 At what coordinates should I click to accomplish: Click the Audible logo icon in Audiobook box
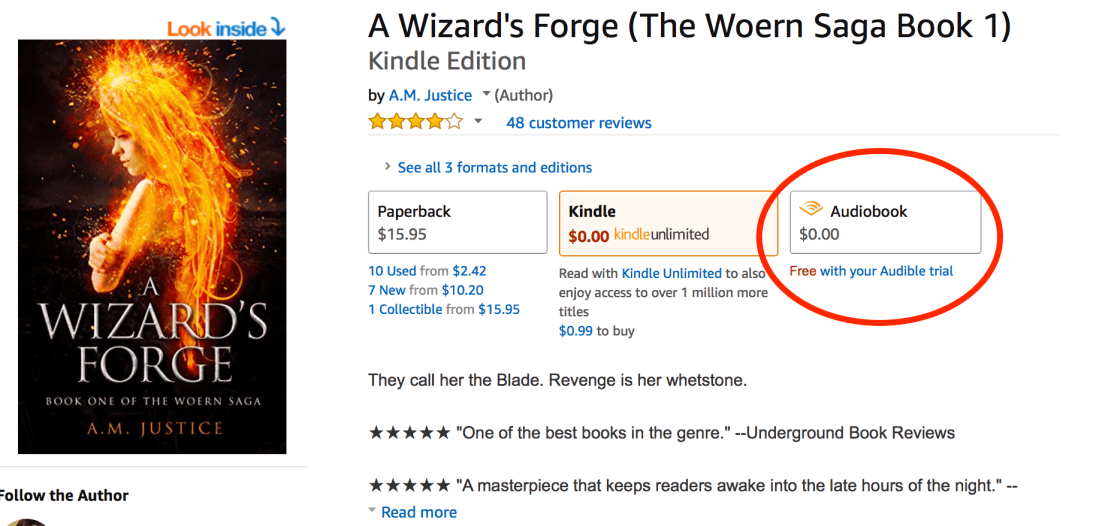pyautogui.click(x=811, y=211)
